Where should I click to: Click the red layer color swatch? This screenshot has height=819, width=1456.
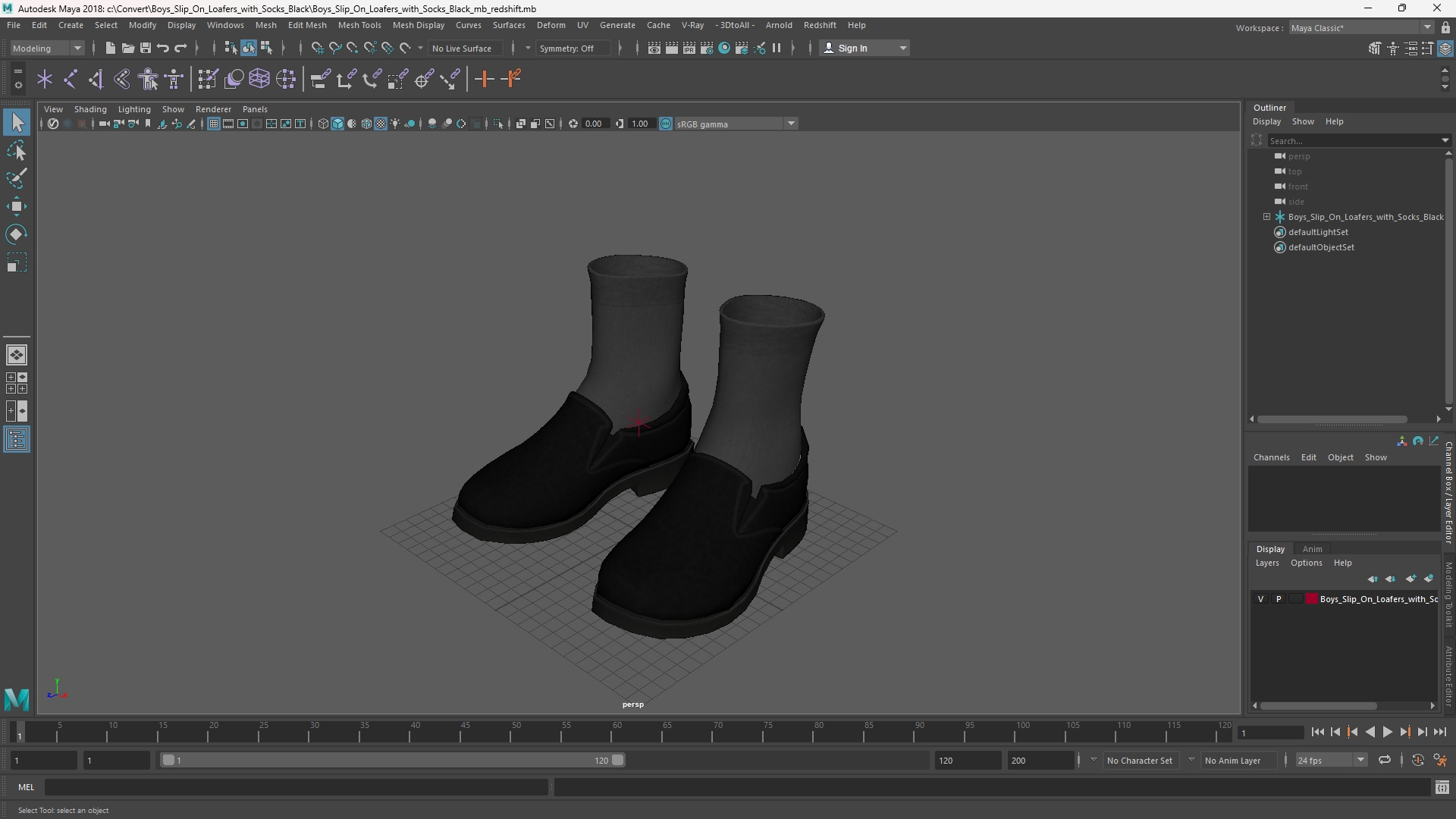coord(1312,599)
